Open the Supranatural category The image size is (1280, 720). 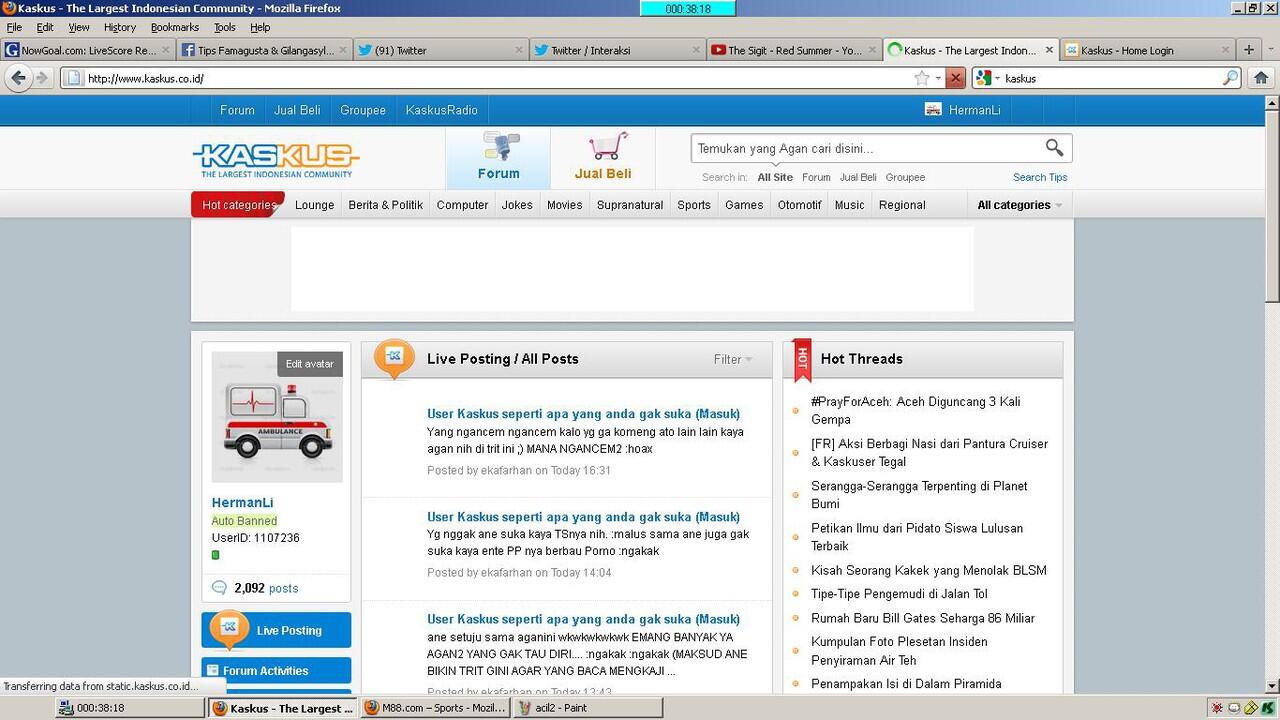[630, 205]
